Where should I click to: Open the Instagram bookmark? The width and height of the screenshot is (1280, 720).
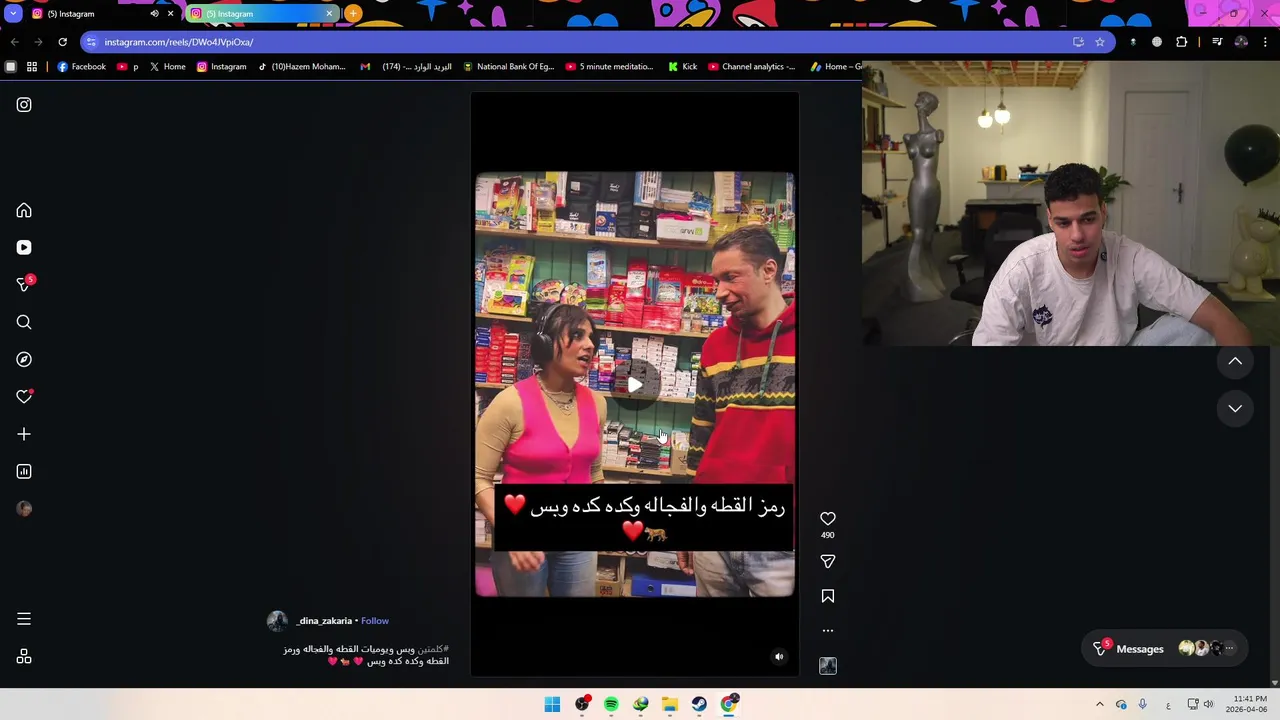click(221, 67)
